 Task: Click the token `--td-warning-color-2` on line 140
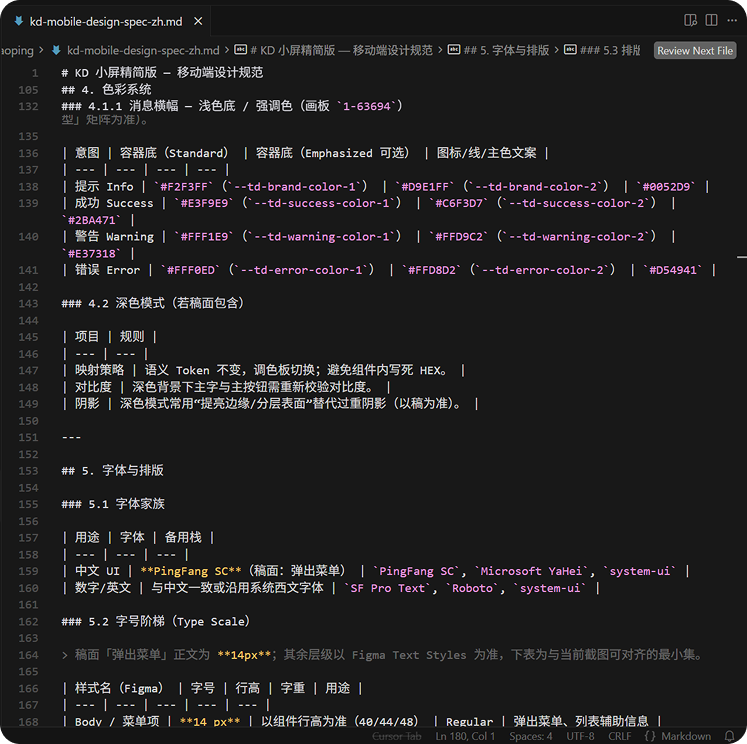click(576, 236)
